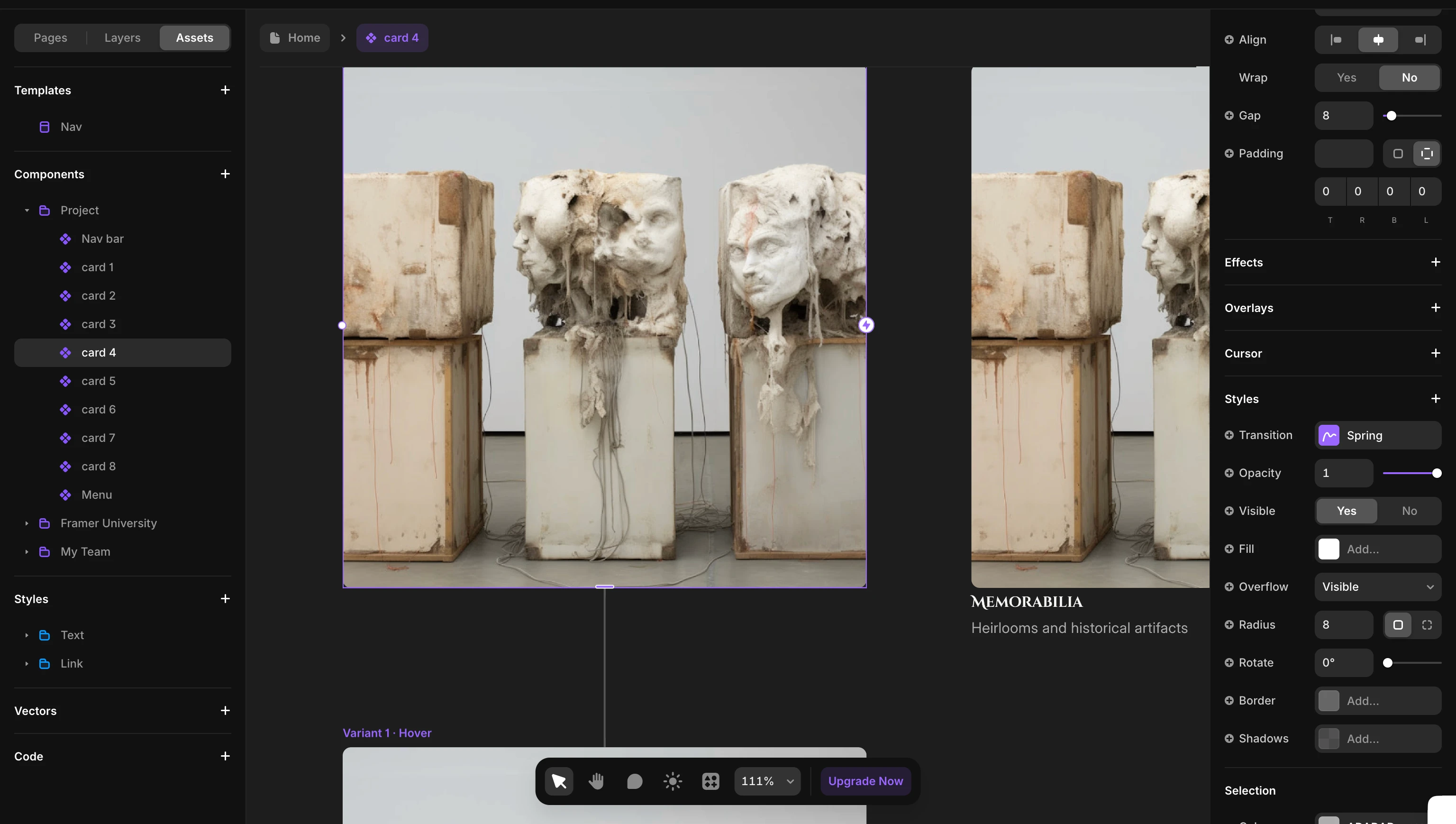Set Visible to Yes
This screenshot has height=824, width=1456.
tap(1346, 511)
